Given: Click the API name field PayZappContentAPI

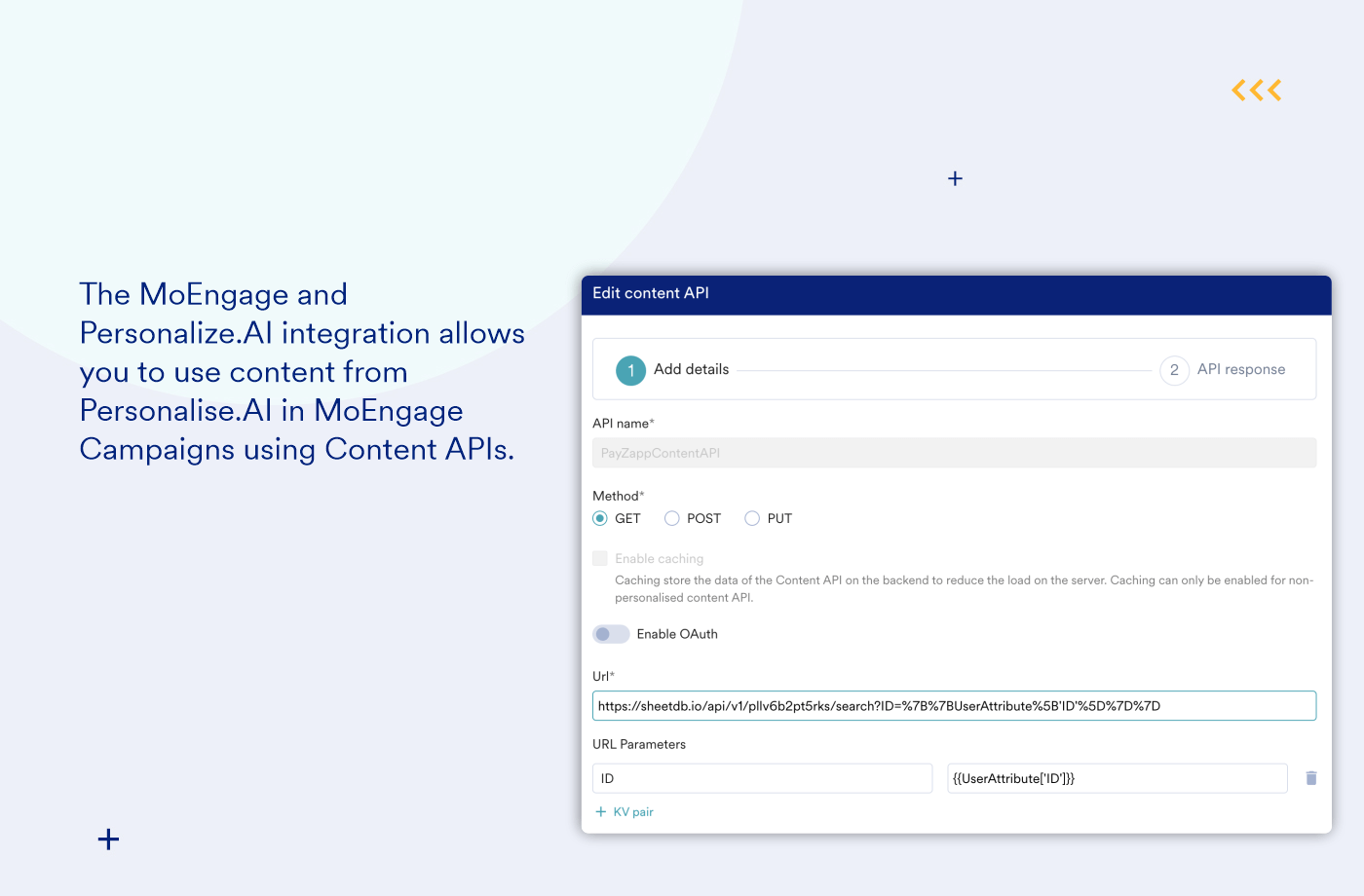Looking at the screenshot, I should (954, 453).
